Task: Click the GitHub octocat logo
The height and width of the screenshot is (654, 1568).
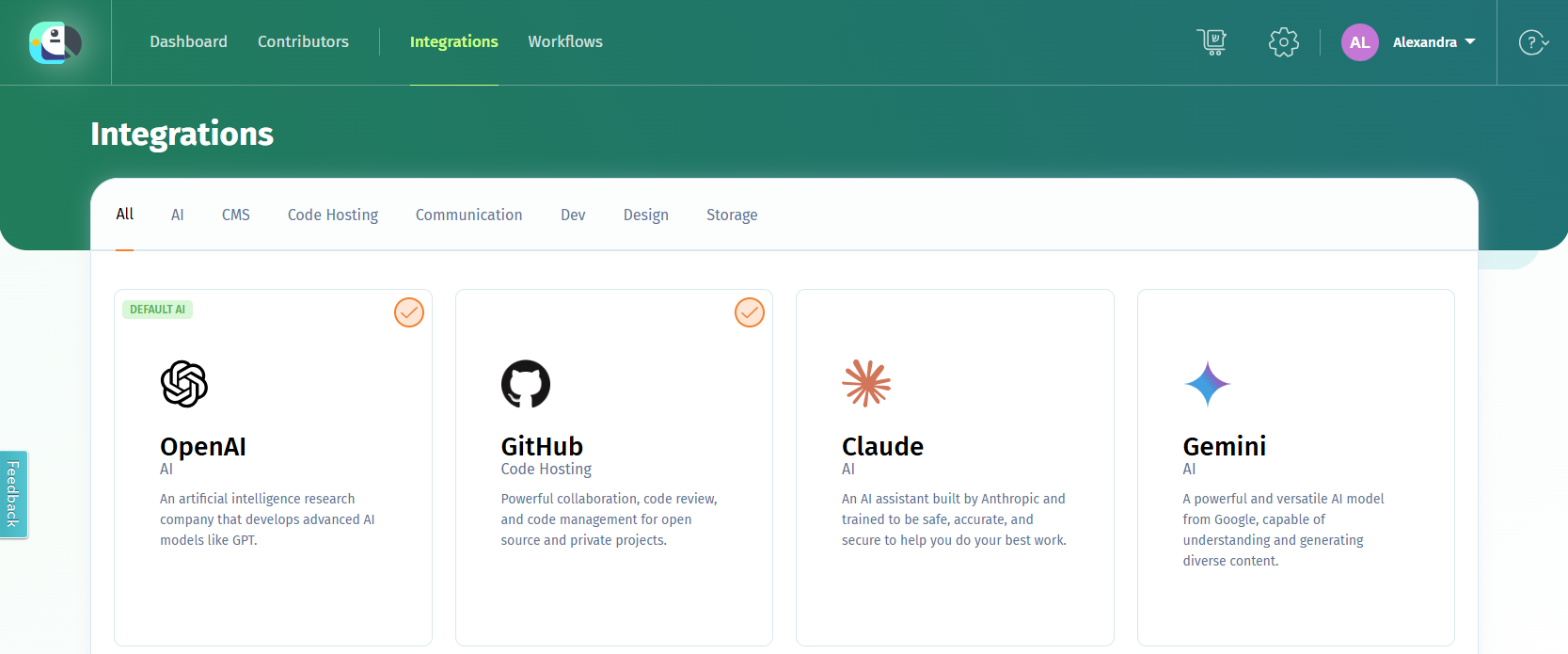Action: point(526,384)
